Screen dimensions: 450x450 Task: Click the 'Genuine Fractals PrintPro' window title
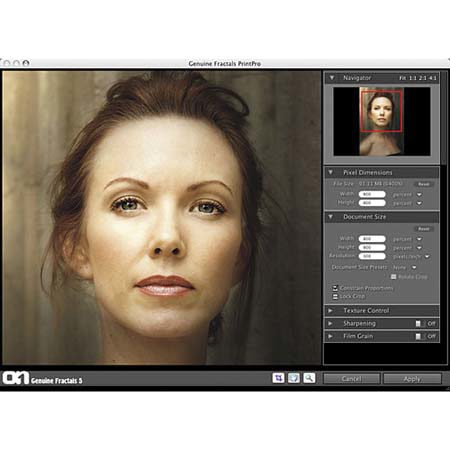(x=225, y=63)
